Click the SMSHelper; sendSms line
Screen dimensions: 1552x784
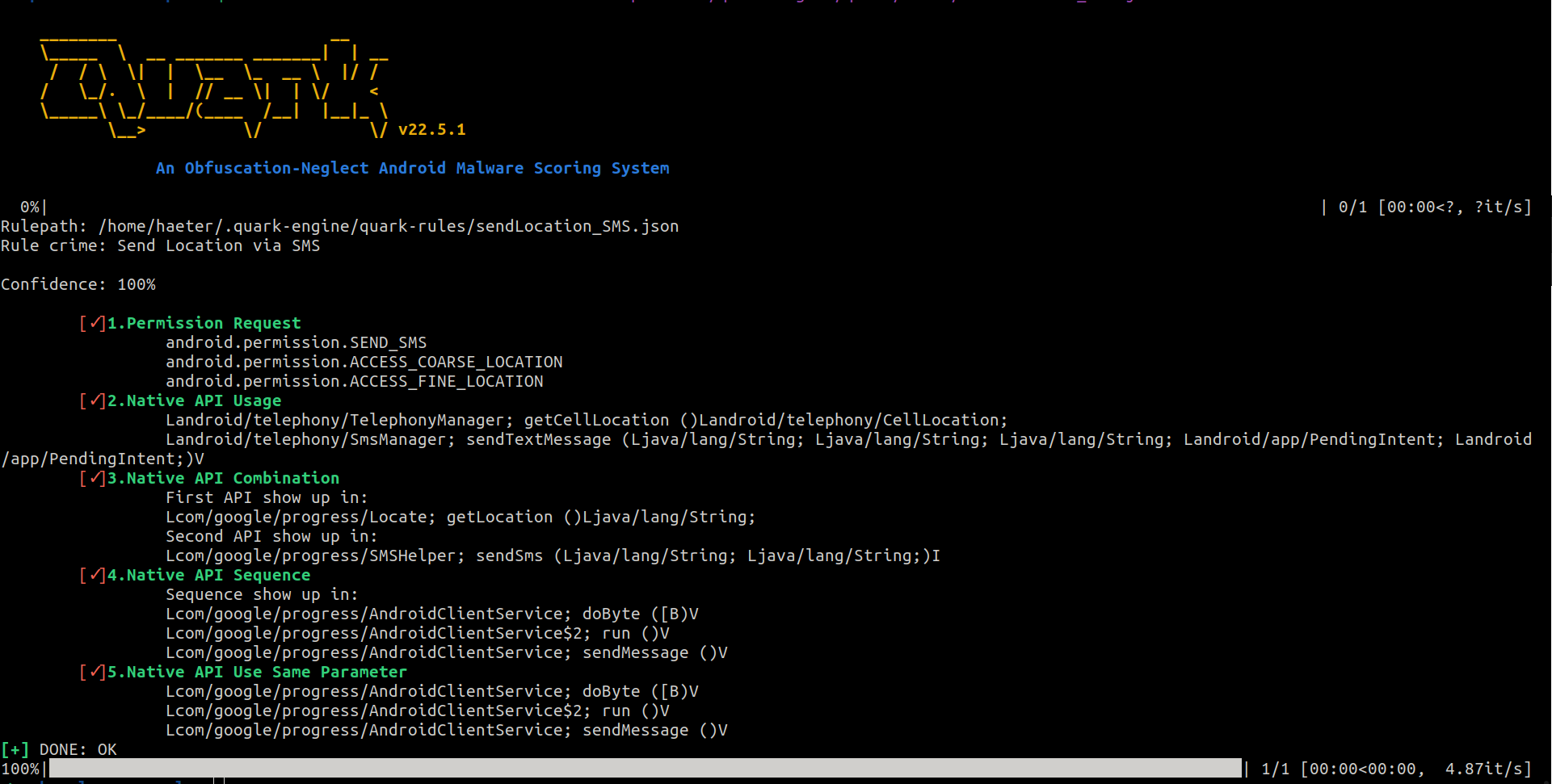pos(553,556)
